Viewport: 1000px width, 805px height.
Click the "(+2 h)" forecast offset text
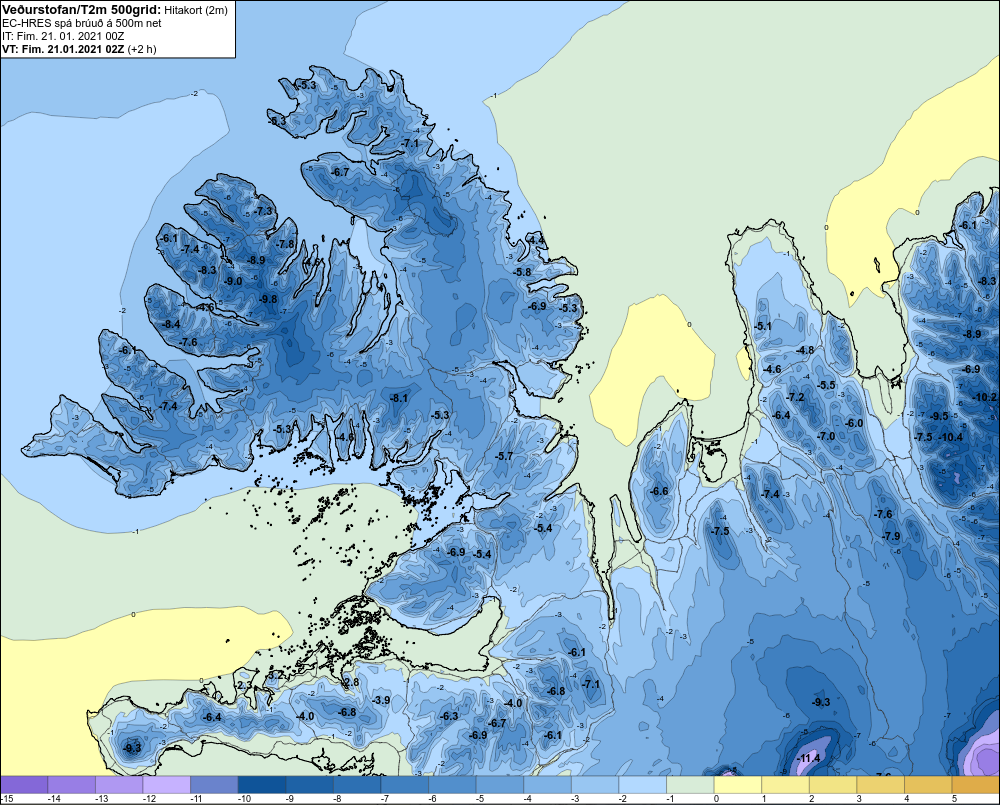(142, 49)
